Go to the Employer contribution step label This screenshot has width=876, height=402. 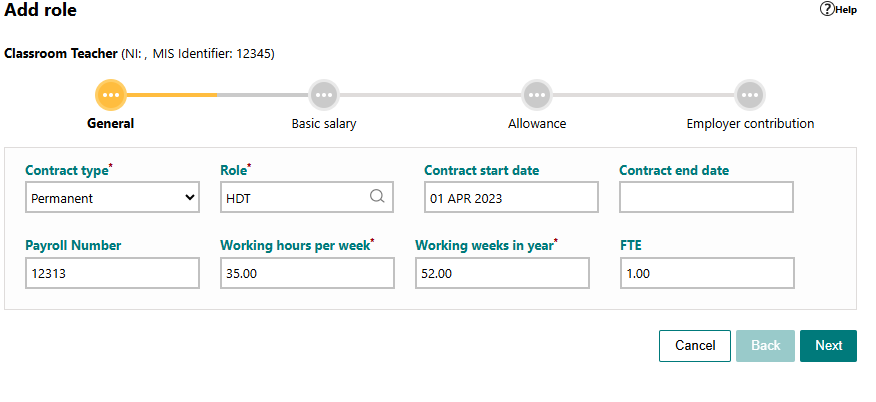point(750,123)
